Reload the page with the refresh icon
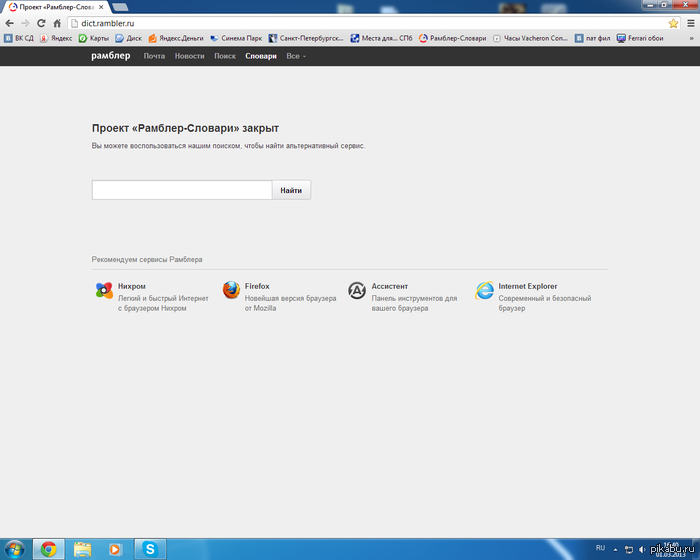 pyautogui.click(x=41, y=23)
